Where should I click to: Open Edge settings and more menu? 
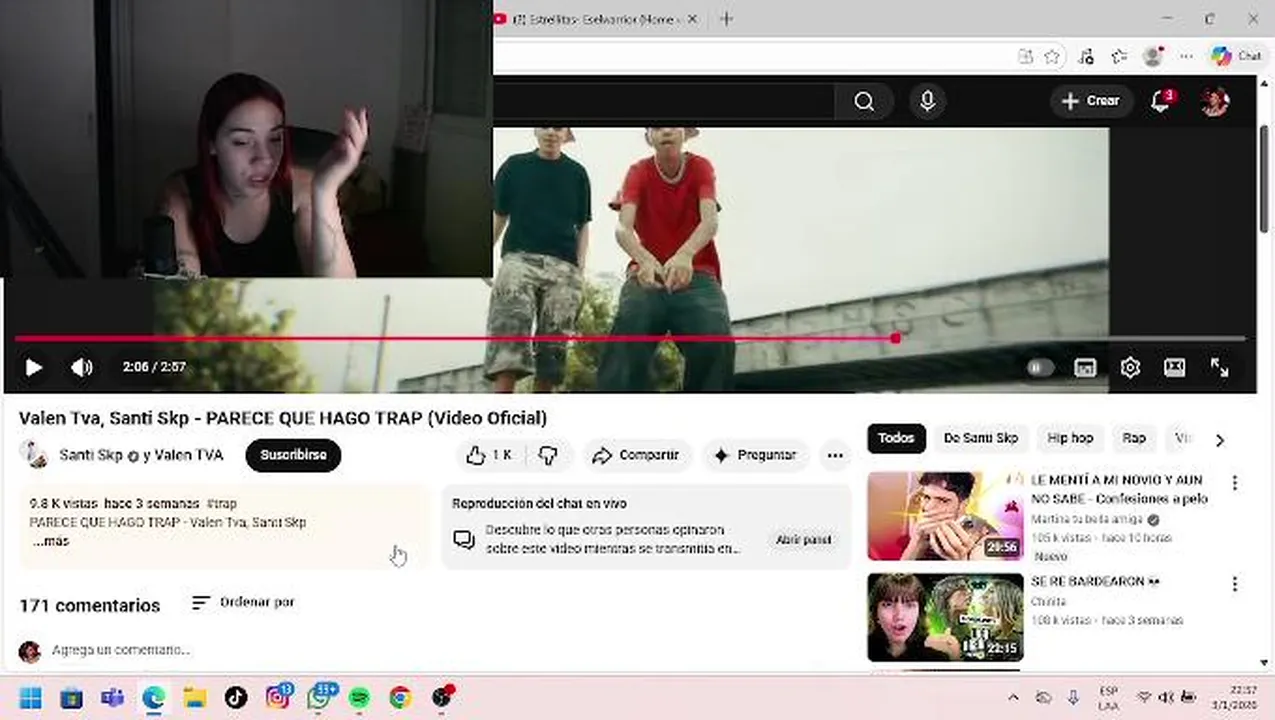point(1186,57)
